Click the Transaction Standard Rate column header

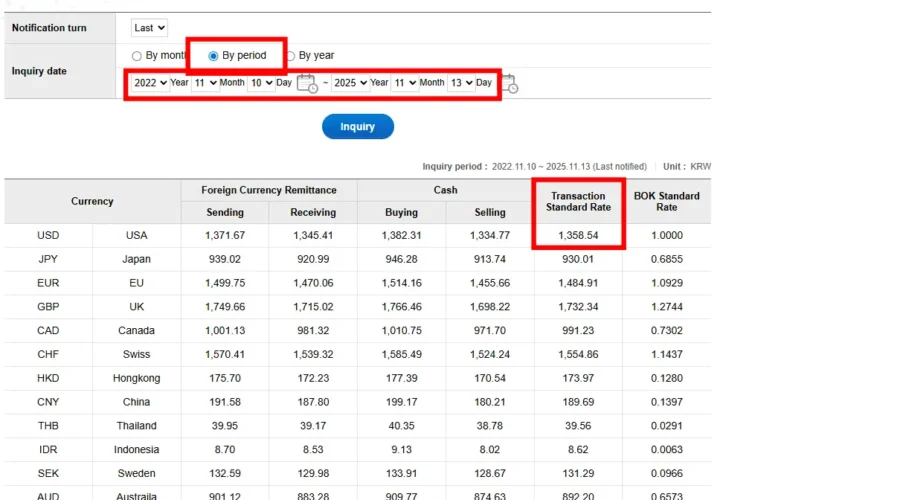[578, 201]
